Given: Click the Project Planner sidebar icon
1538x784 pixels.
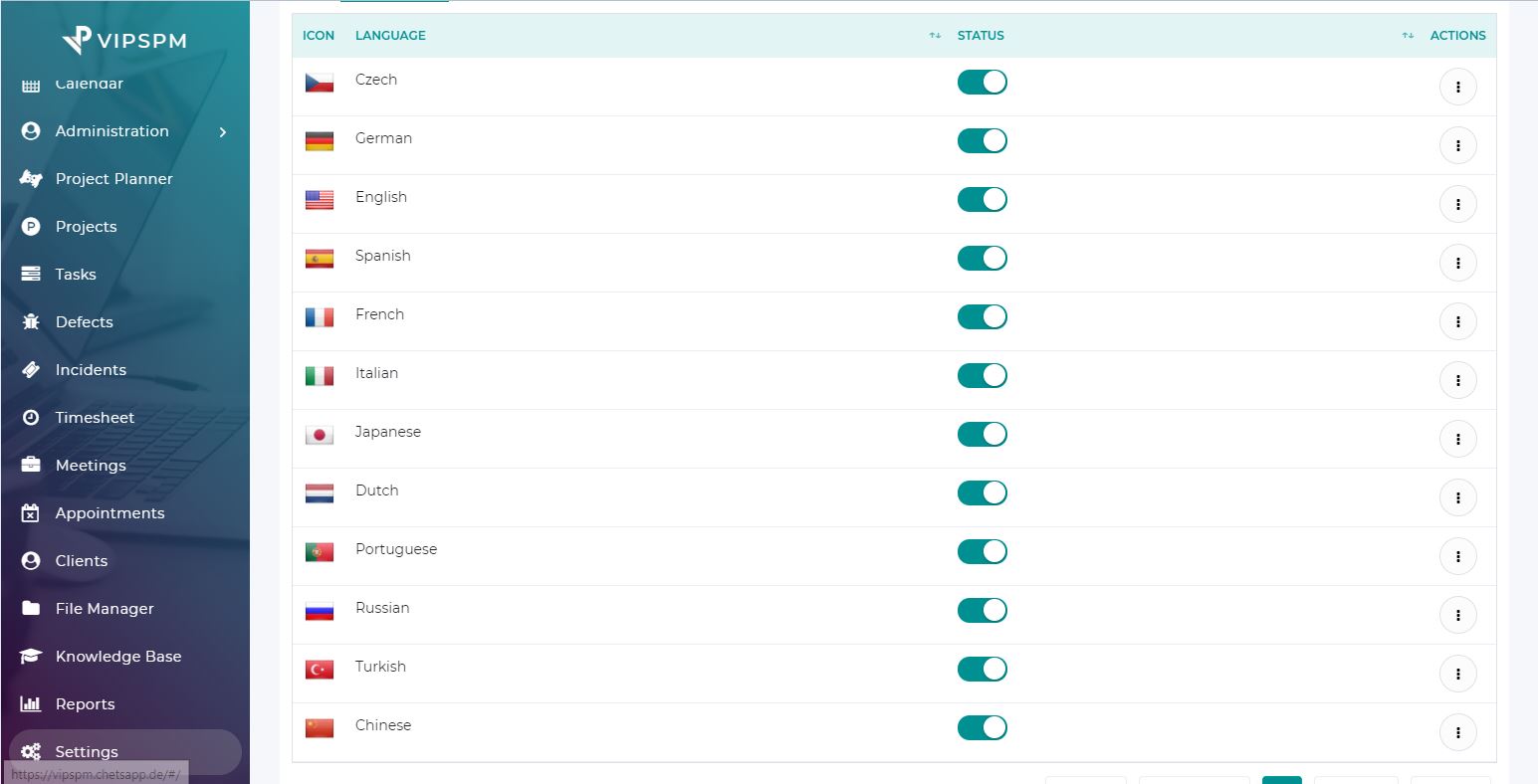Looking at the screenshot, I should 31,179.
